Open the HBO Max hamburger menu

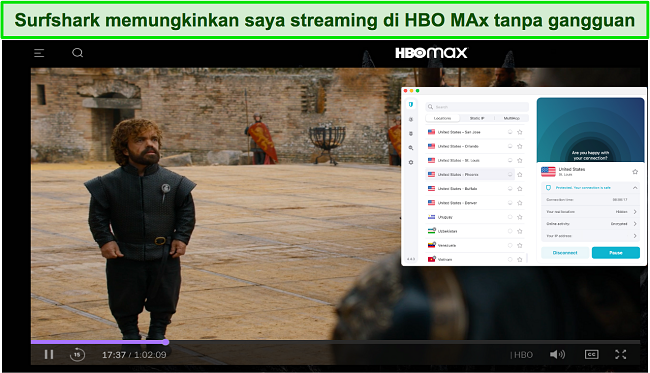point(39,53)
